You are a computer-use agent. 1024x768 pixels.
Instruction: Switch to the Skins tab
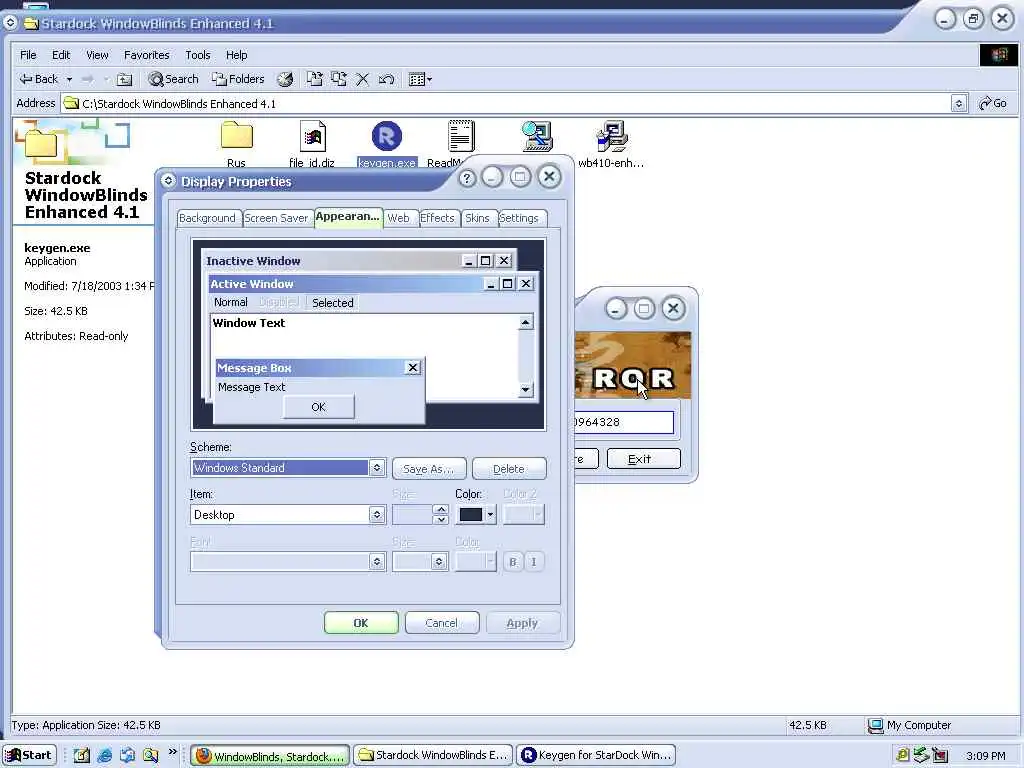pyautogui.click(x=477, y=218)
